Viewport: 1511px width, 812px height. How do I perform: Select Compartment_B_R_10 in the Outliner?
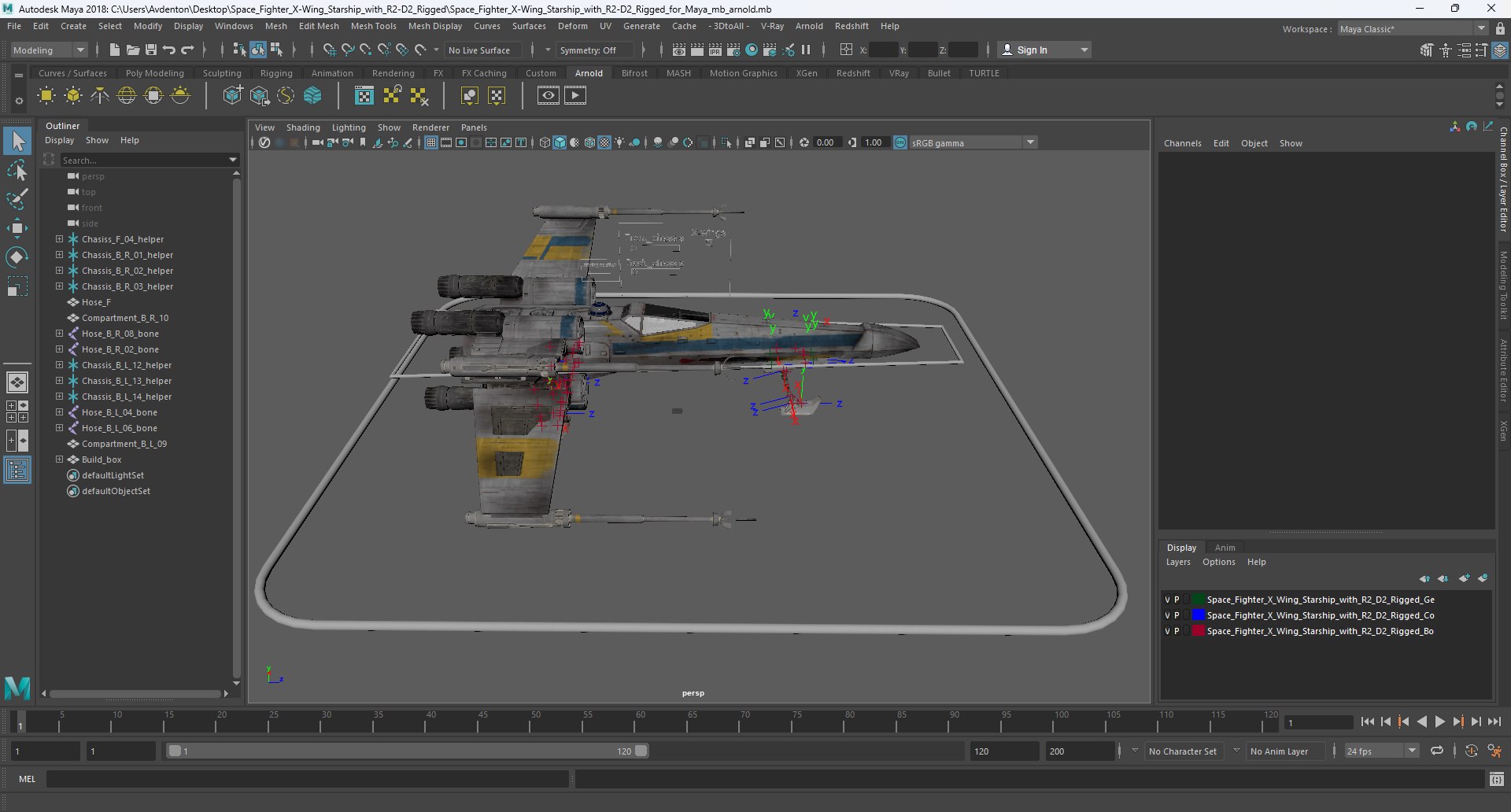coord(125,318)
